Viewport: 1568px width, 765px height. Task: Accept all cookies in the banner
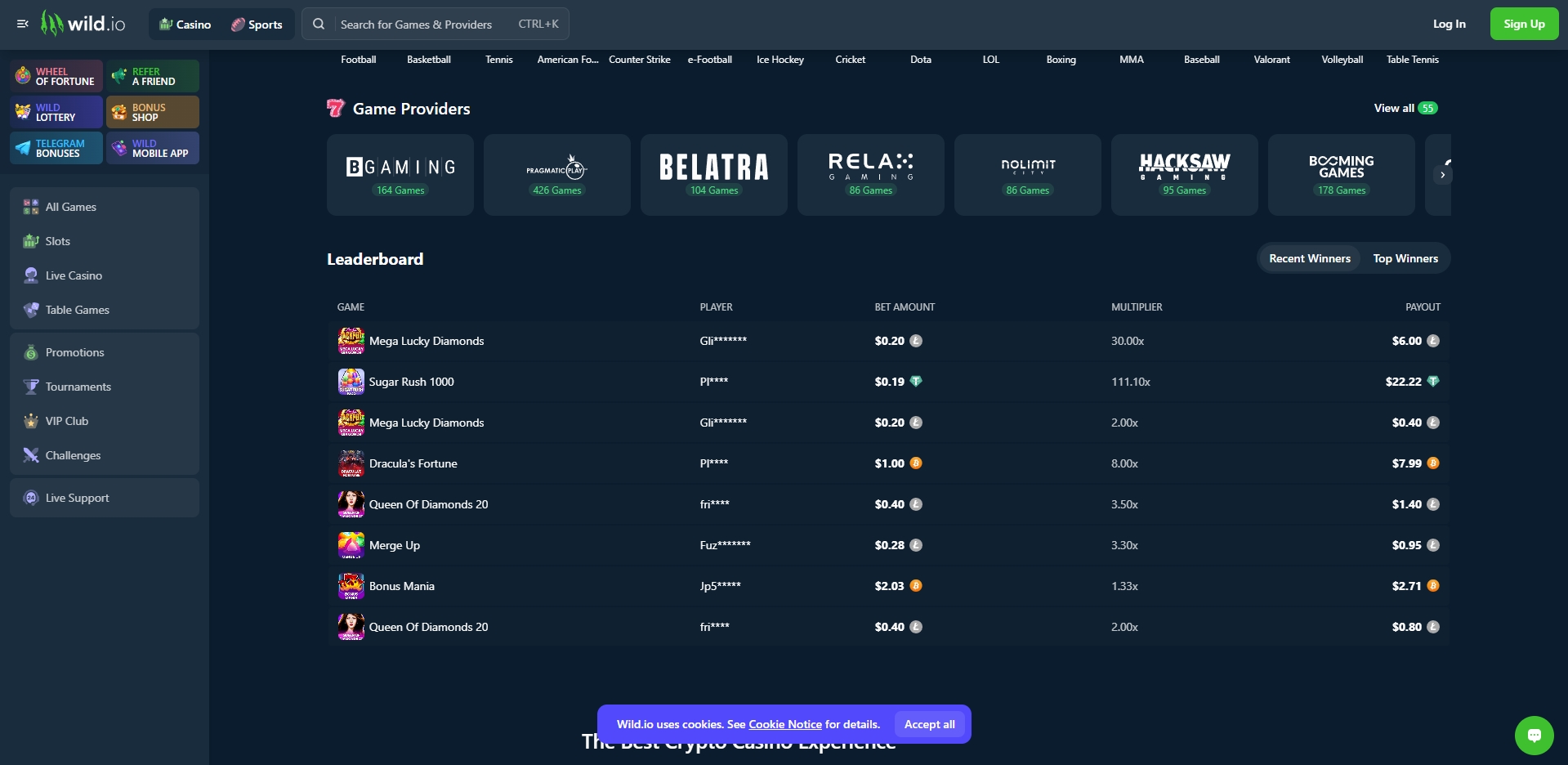(930, 724)
